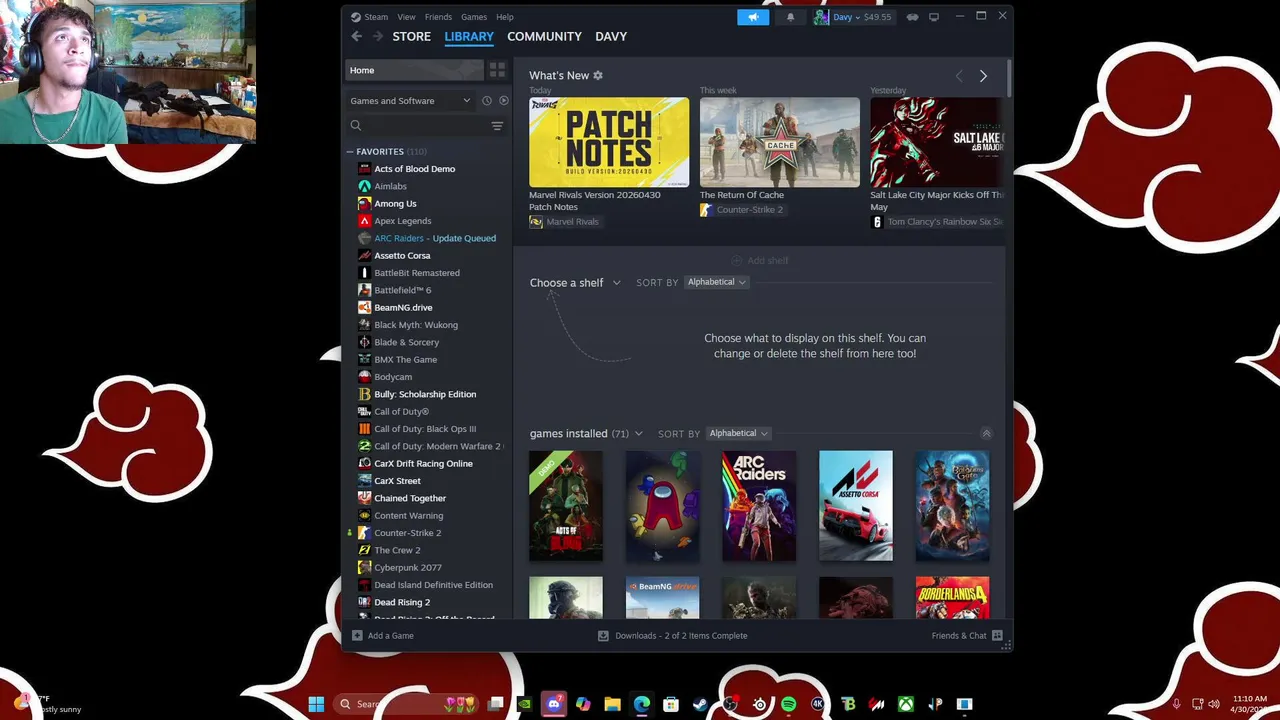Go back with the left arrow navigation button
Screen dimensions: 1280x720
tap(357, 36)
